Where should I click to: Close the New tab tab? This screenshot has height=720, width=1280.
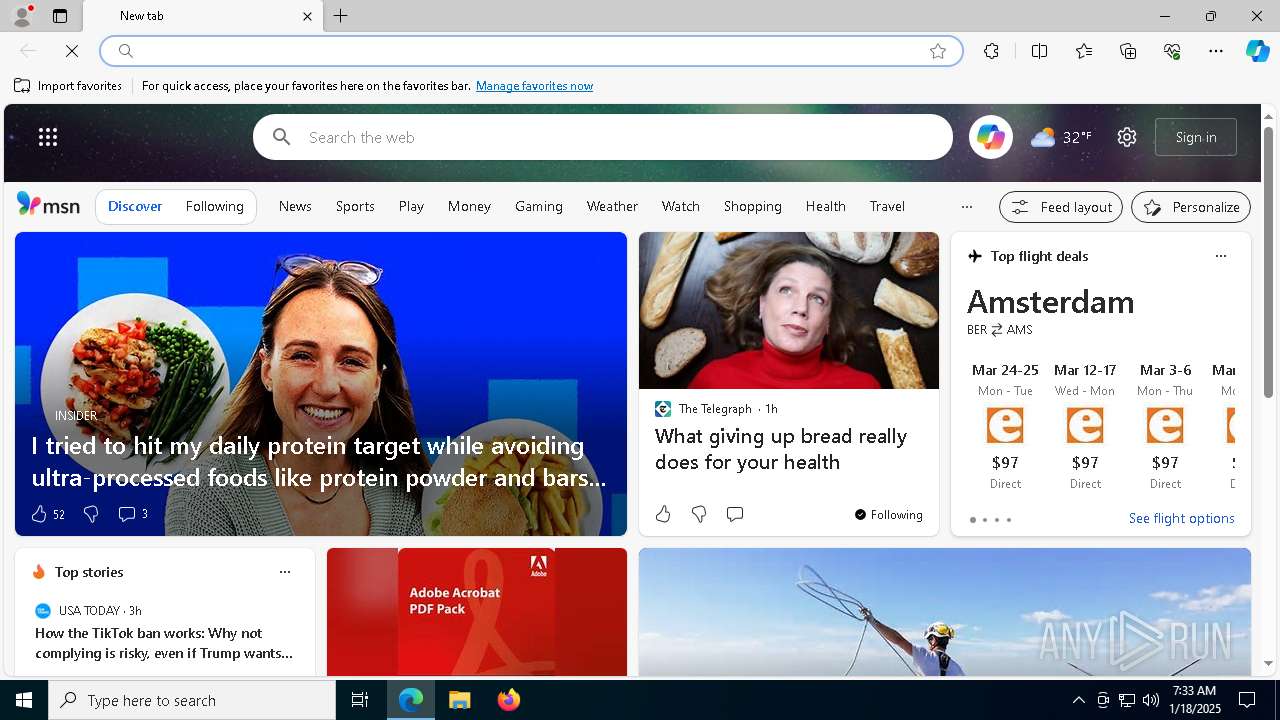pos(307,16)
